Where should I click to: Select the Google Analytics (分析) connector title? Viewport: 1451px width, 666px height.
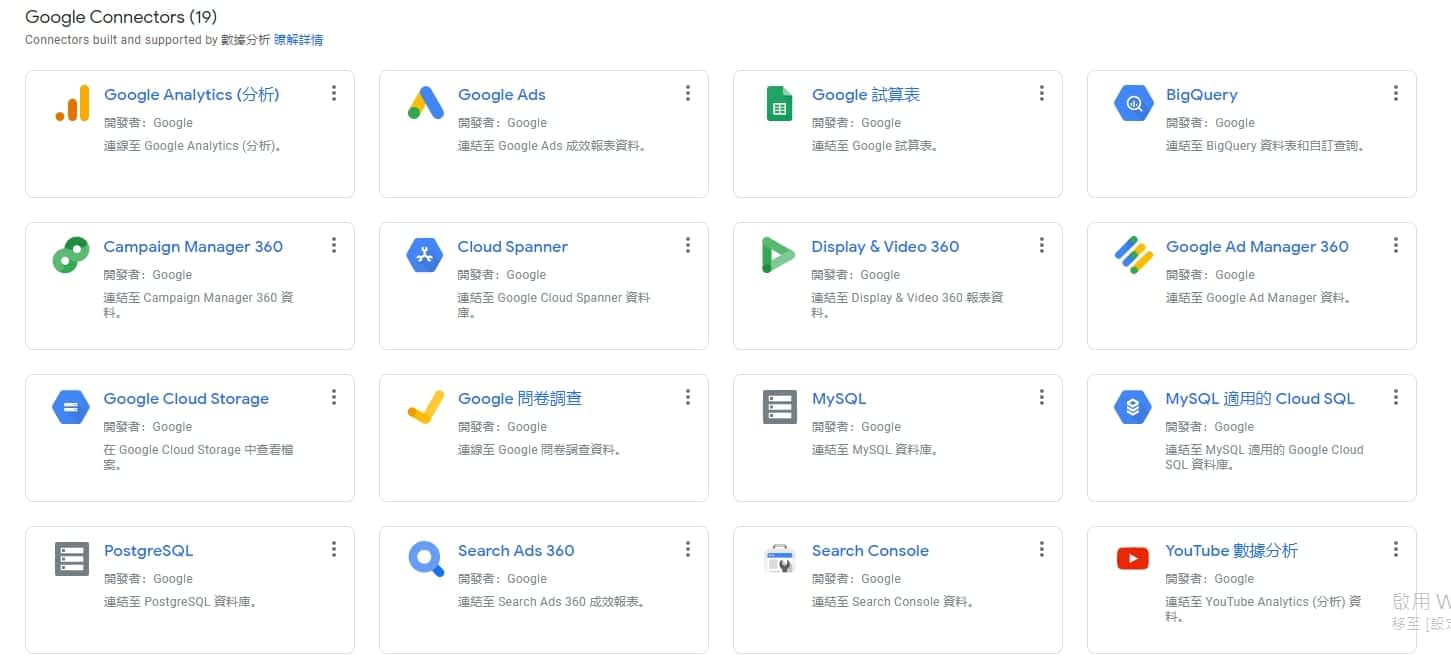[x=192, y=95]
